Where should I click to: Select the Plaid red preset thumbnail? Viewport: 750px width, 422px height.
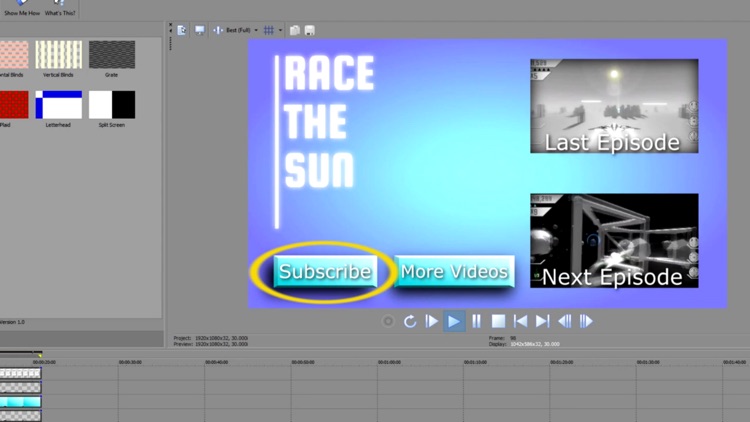[14, 105]
